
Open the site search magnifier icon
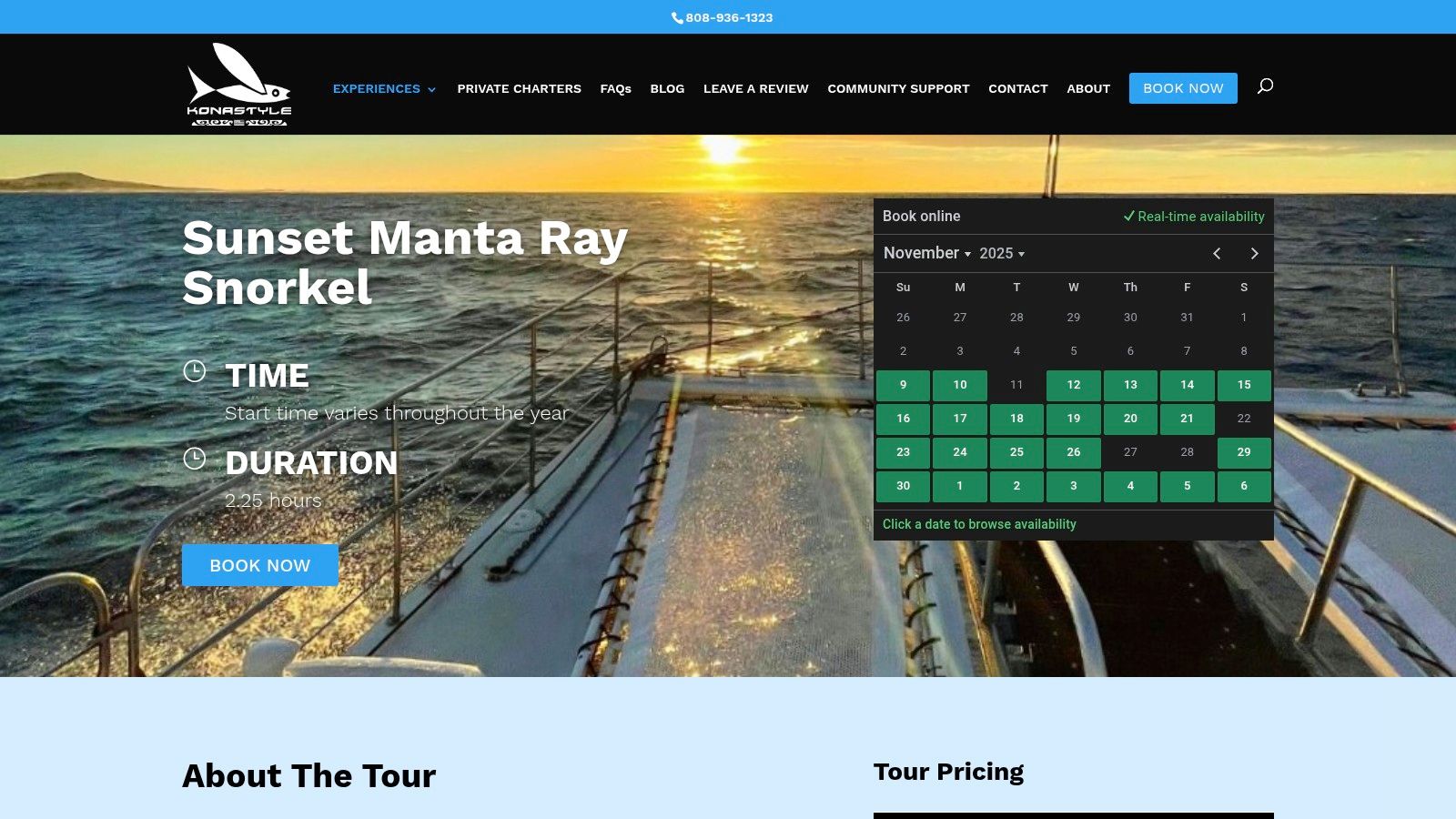(x=1266, y=85)
